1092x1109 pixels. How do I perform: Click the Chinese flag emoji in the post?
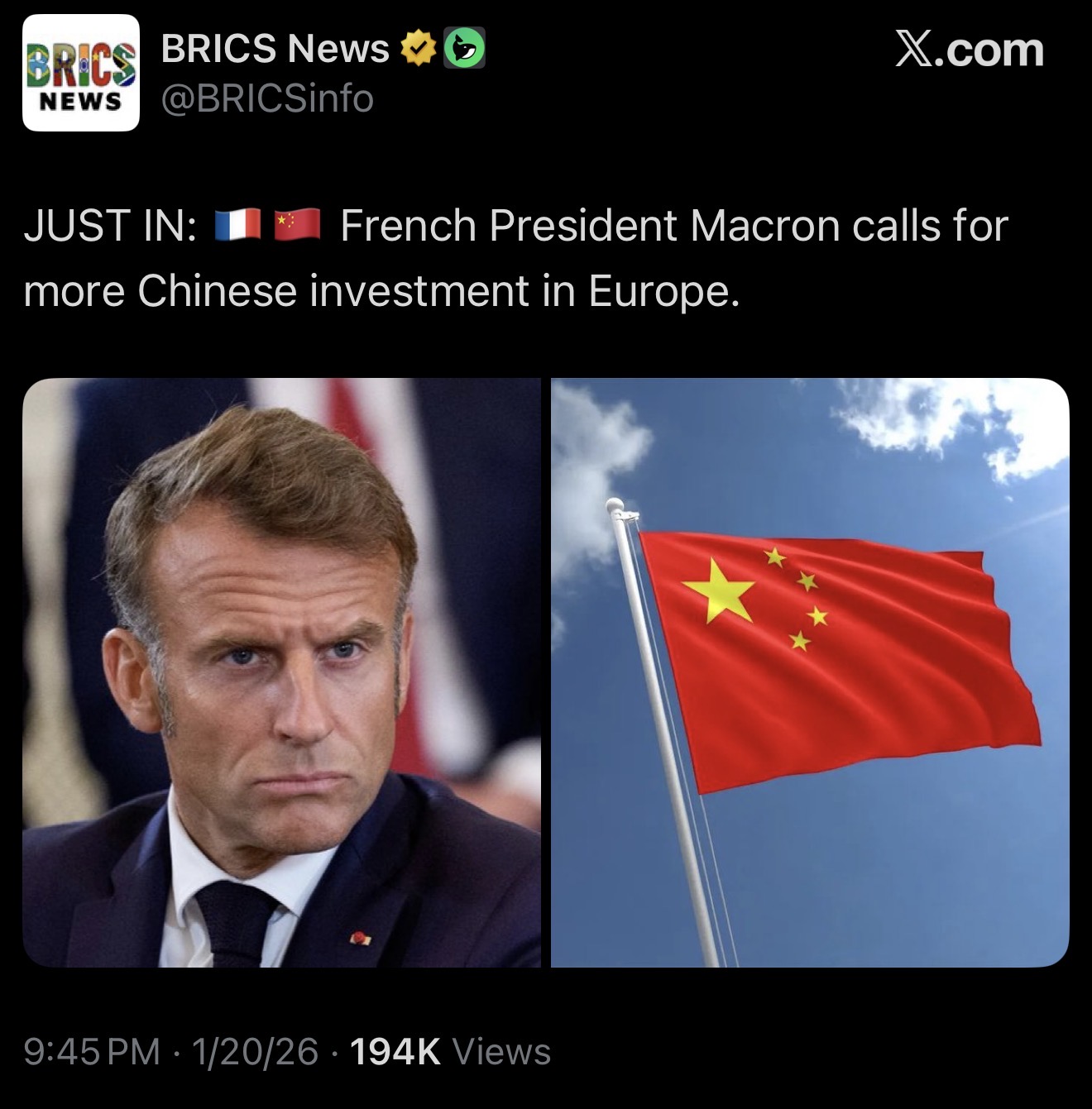coord(297,225)
